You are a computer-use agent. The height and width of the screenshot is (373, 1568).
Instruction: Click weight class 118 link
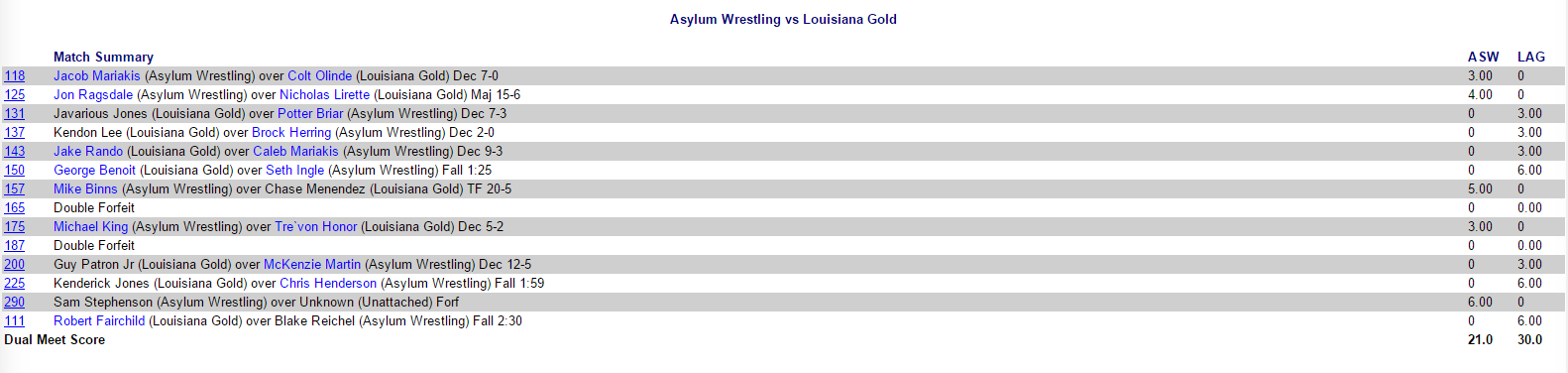(15, 75)
